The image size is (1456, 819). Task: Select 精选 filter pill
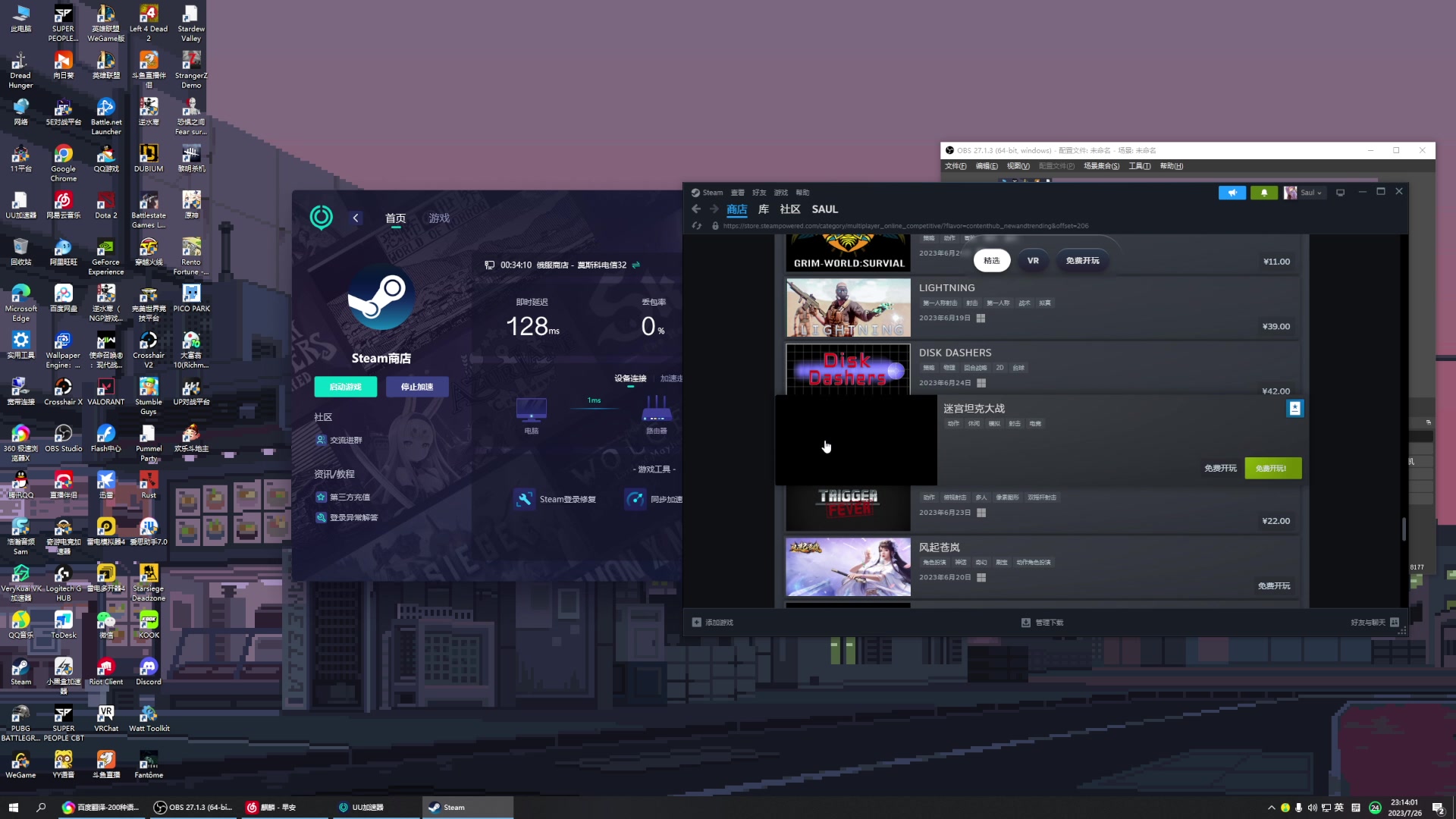pos(992,261)
